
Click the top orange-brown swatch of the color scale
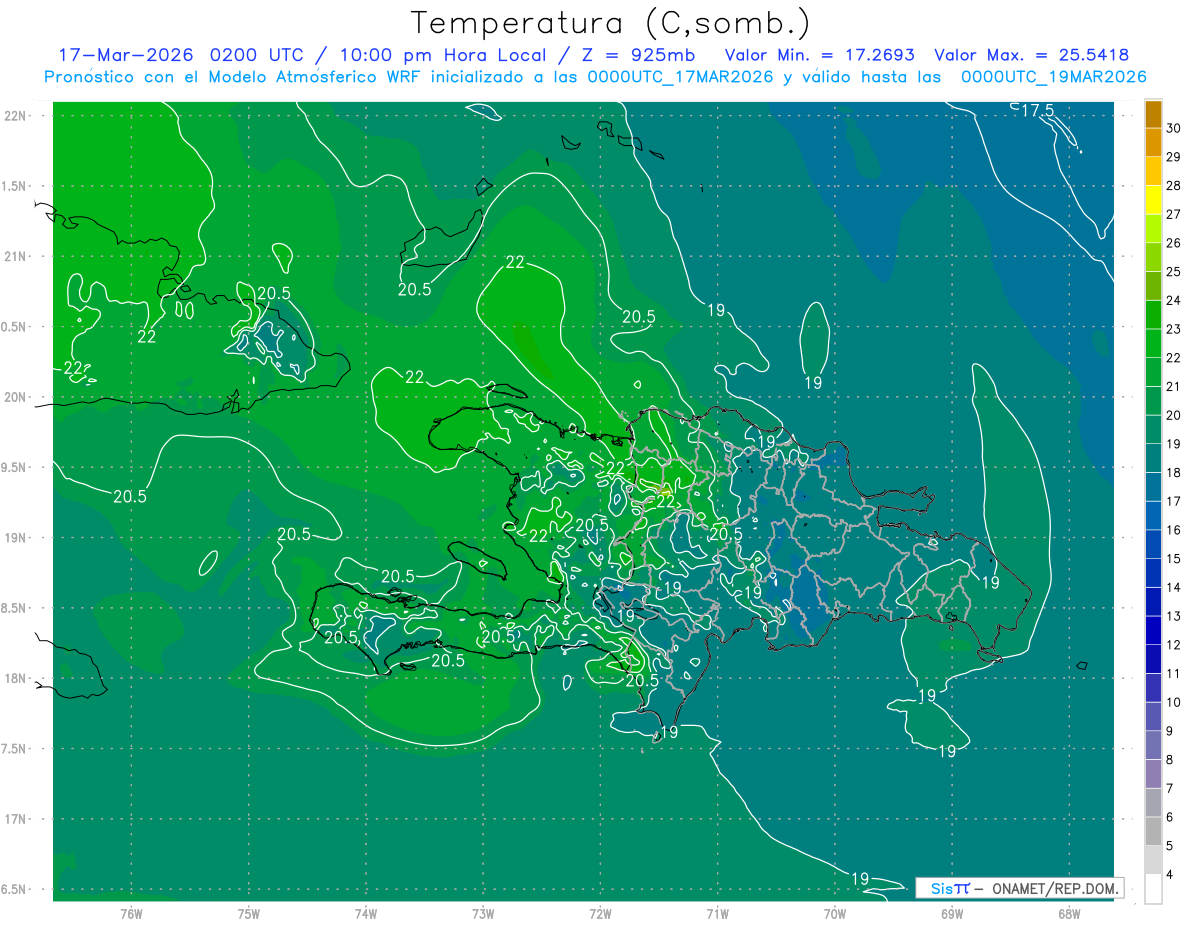coord(1153,113)
